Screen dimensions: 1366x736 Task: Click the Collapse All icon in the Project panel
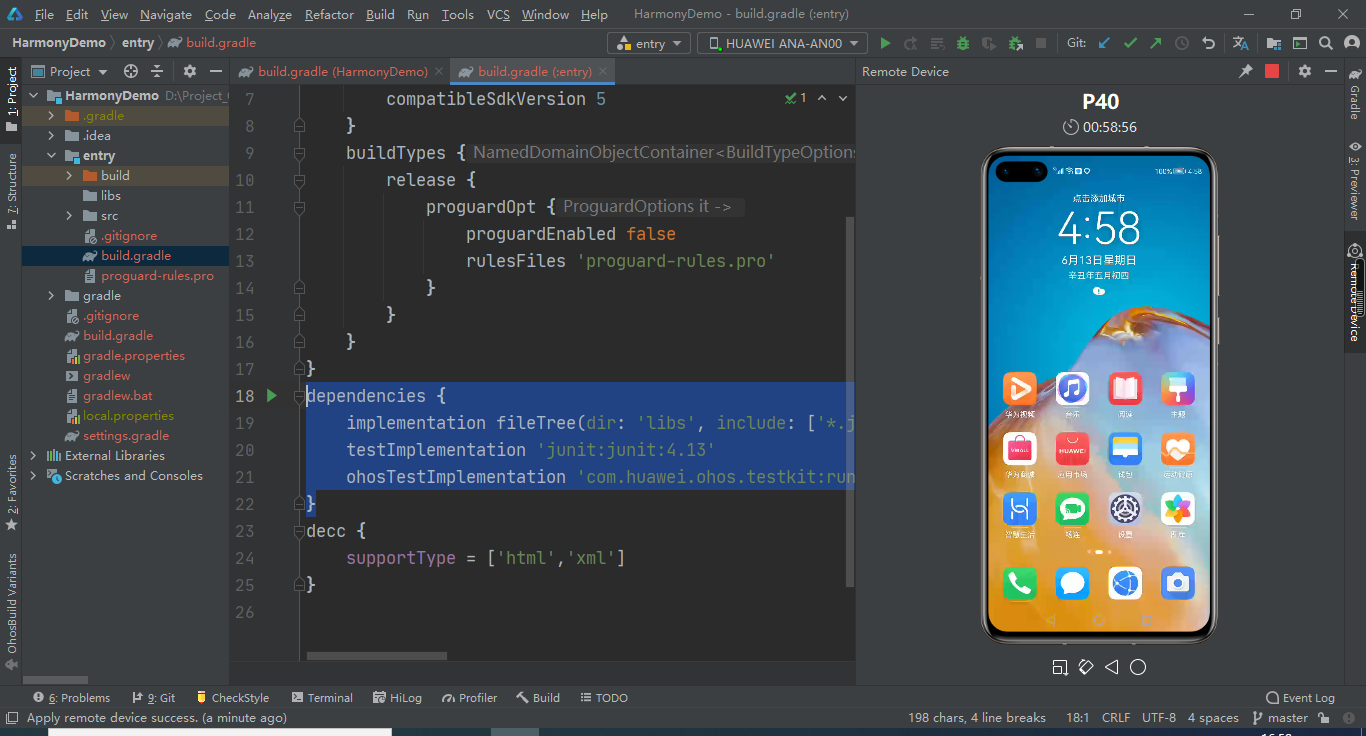[x=157, y=71]
